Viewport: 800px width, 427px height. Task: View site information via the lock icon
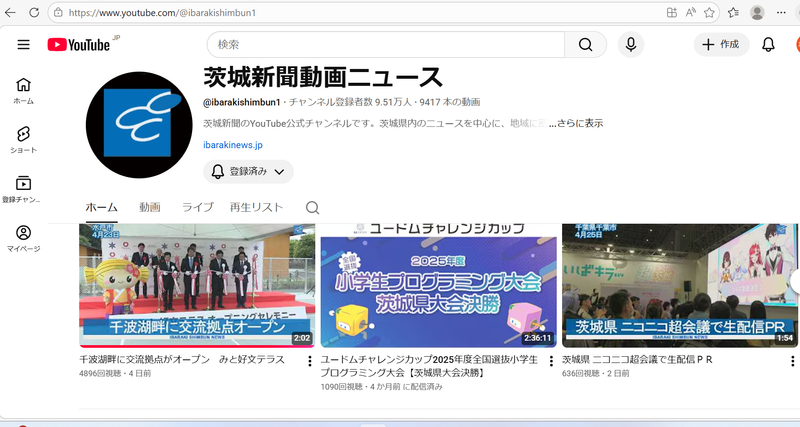click(58, 13)
